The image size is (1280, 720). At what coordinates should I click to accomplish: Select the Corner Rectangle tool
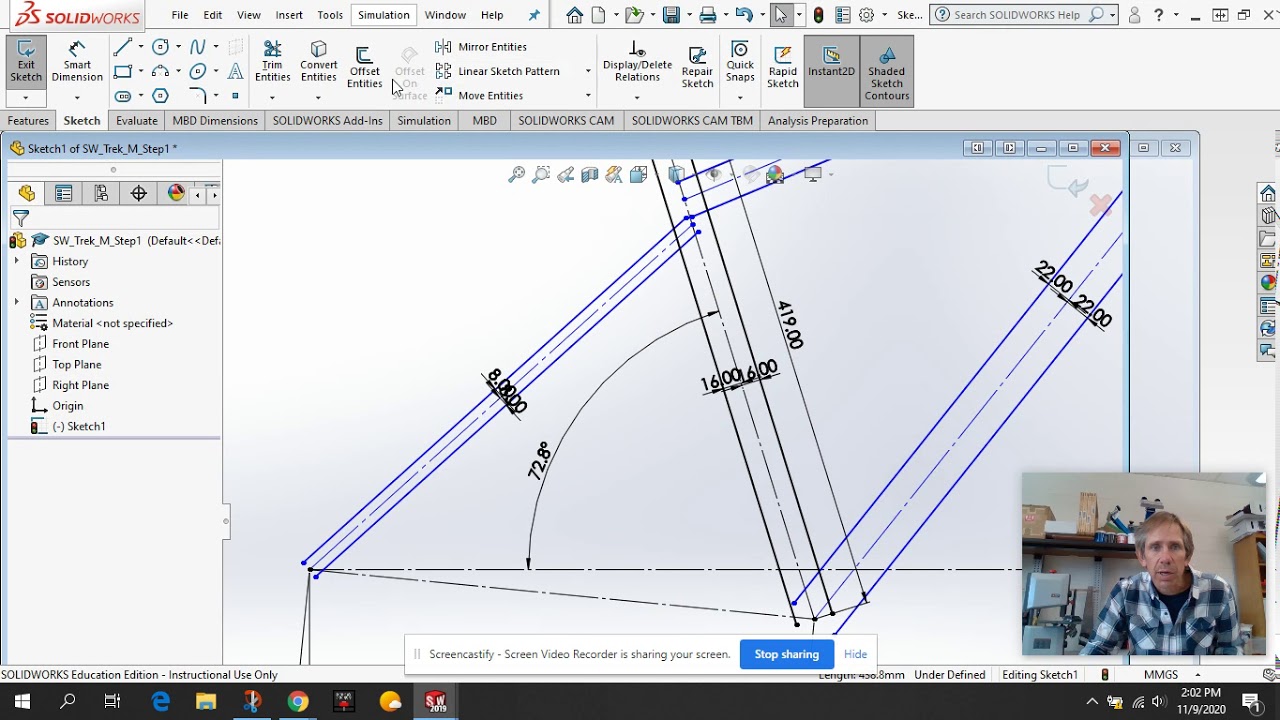(x=122, y=71)
